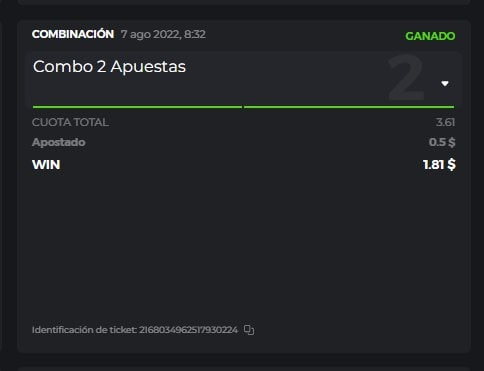Click the Identificación de ticket text

(x=84, y=330)
